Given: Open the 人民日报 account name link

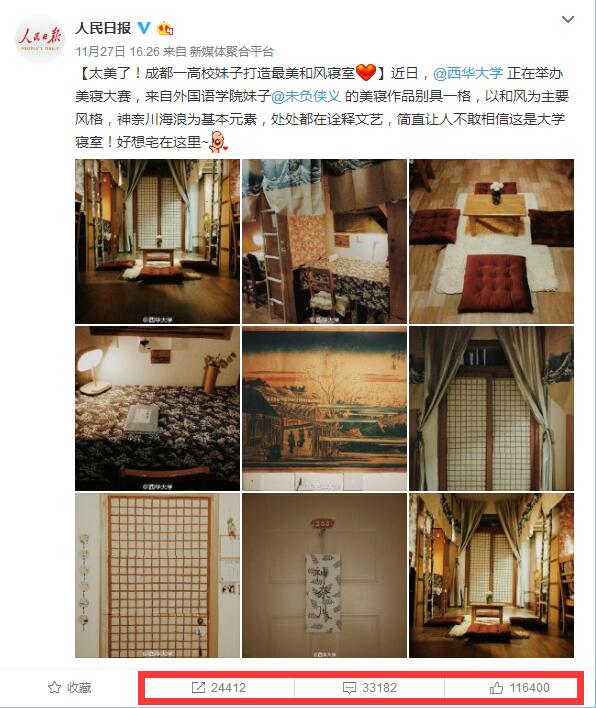Looking at the screenshot, I should click(103, 28).
